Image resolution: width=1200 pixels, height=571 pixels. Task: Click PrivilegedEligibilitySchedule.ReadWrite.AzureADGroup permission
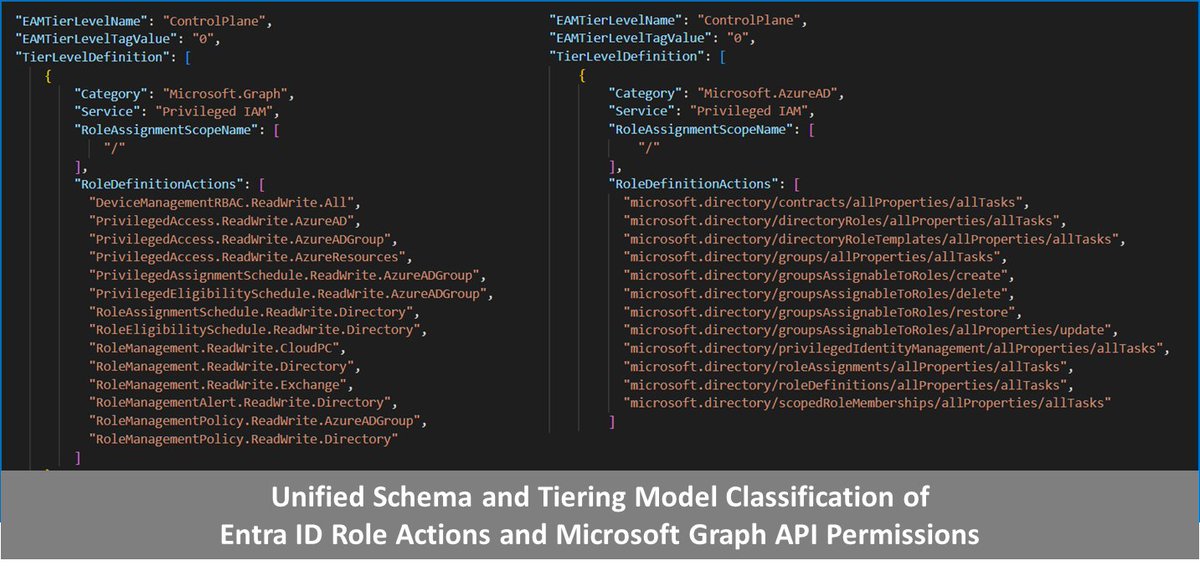[292, 293]
